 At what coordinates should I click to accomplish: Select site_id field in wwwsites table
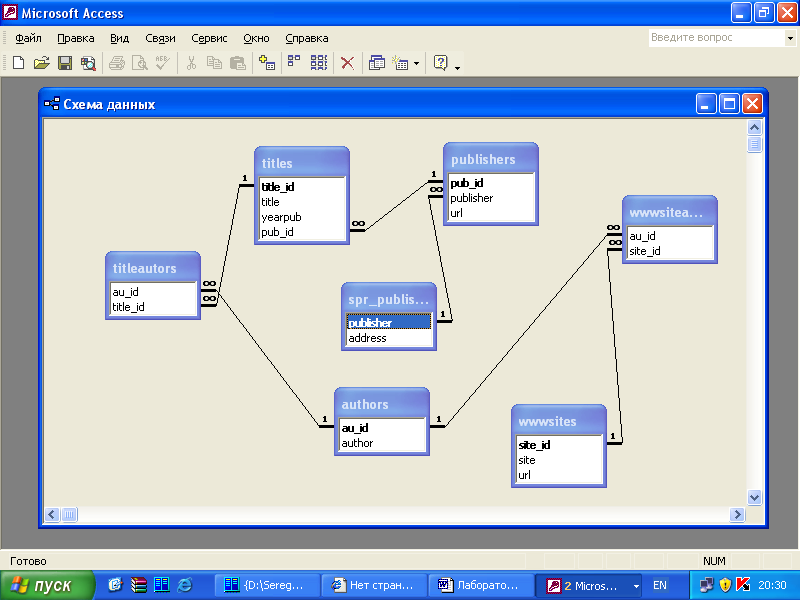559,445
